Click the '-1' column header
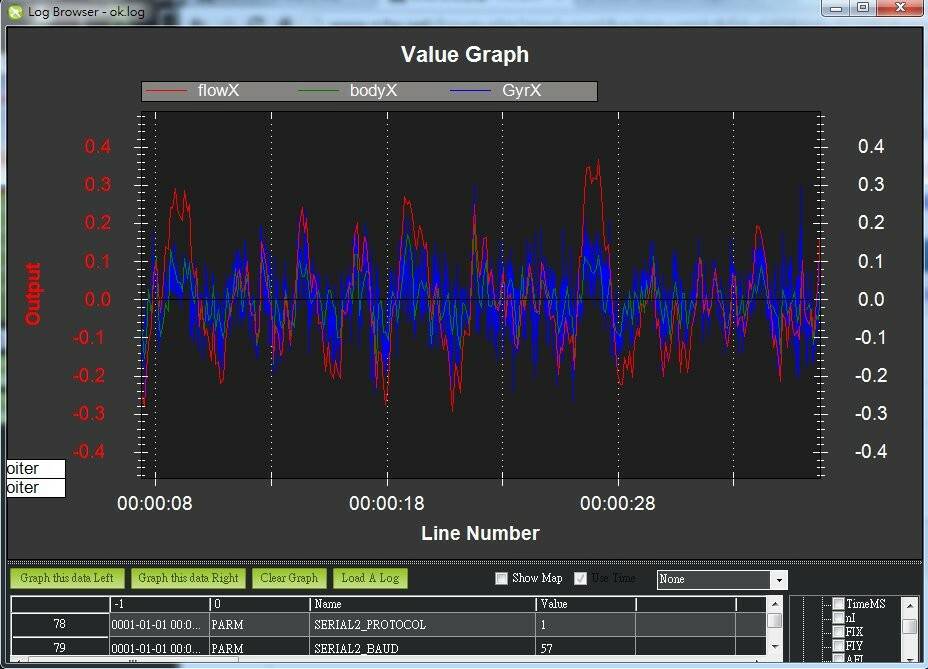The height and width of the screenshot is (669, 928). click(x=160, y=604)
